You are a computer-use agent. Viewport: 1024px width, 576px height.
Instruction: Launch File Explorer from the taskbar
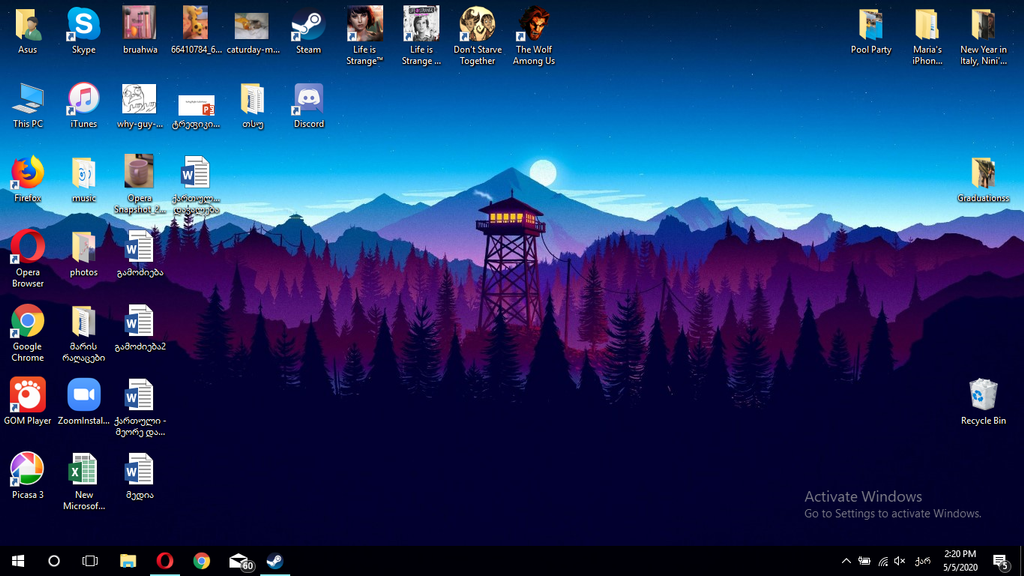(x=128, y=561)
